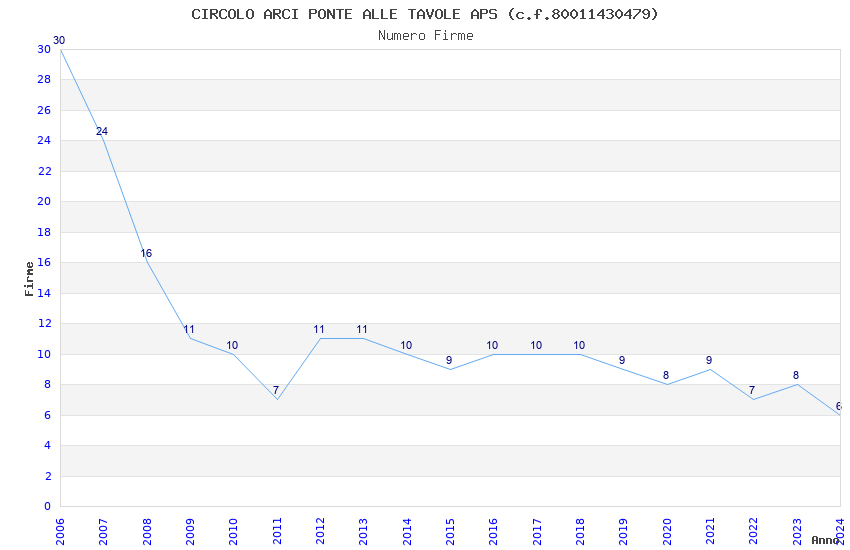The image size is (850, 550).
Task: Click the data label 9 above 2015
Action: 449,360
